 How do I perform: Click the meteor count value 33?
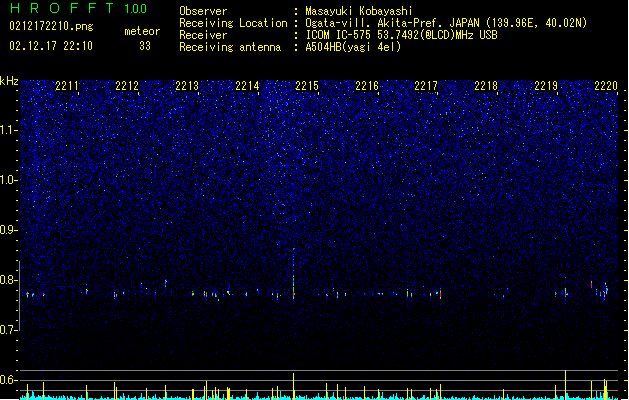coord(145,46)
